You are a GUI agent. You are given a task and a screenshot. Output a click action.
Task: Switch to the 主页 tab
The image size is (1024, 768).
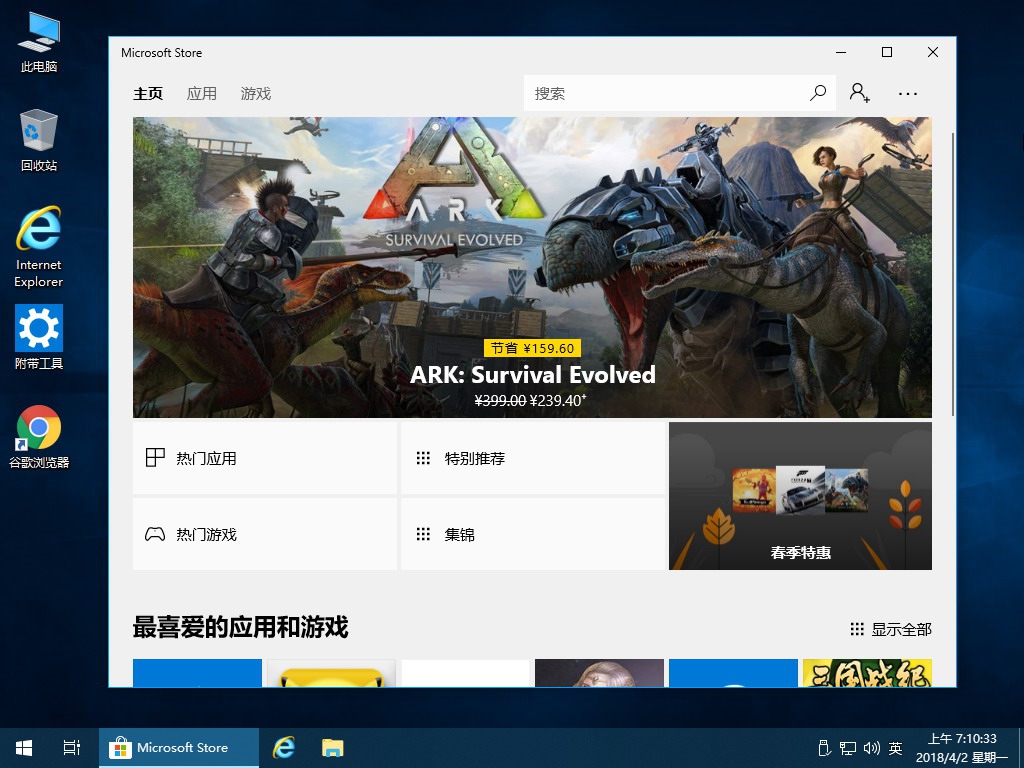pyautogui.click(x=148, y=93)
